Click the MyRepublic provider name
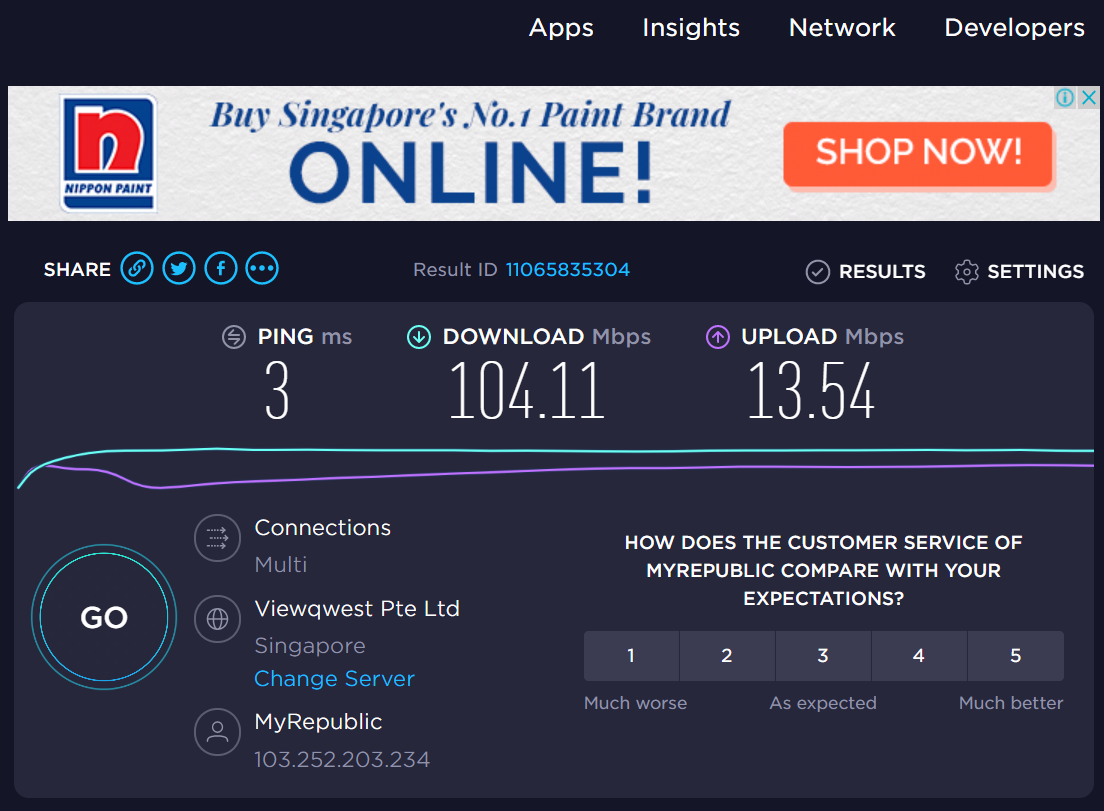Screen dimensions: 1104x811 point(318,722)
